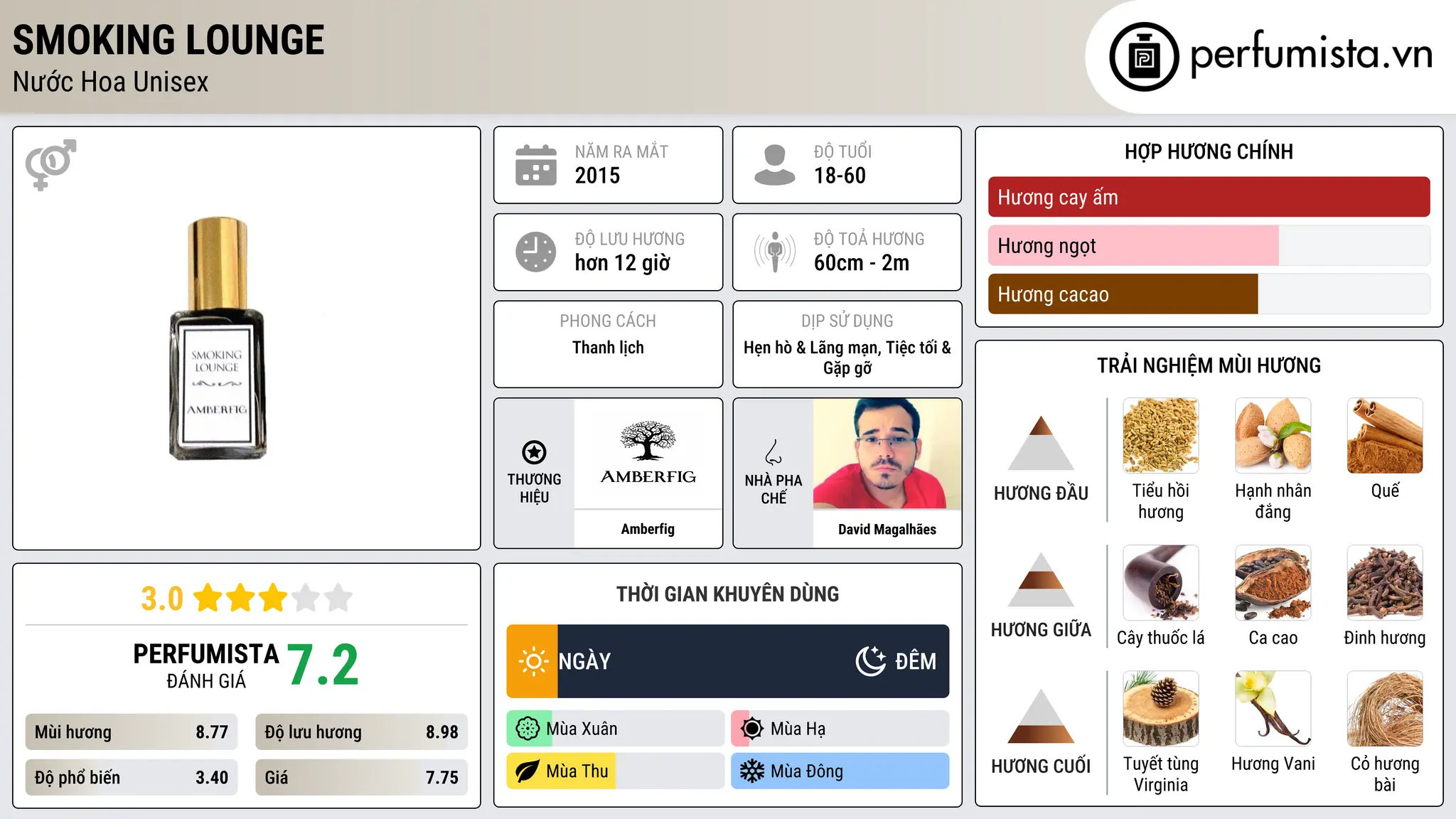Click the leaf icon for Mùa Thu
The image size is (1456, 819).
(x=528, y=771)
